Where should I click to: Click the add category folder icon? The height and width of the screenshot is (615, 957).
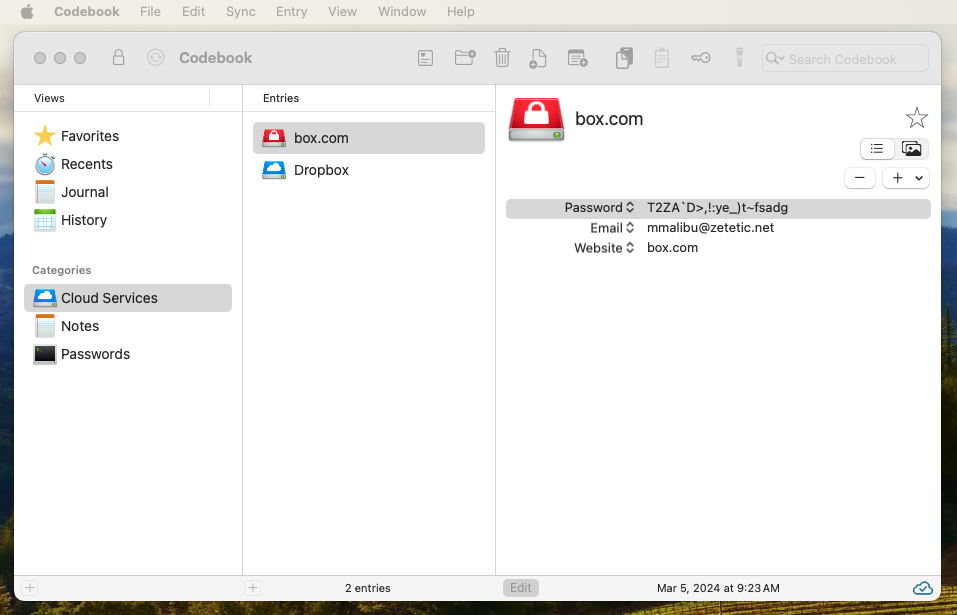(x=465, y=58)
